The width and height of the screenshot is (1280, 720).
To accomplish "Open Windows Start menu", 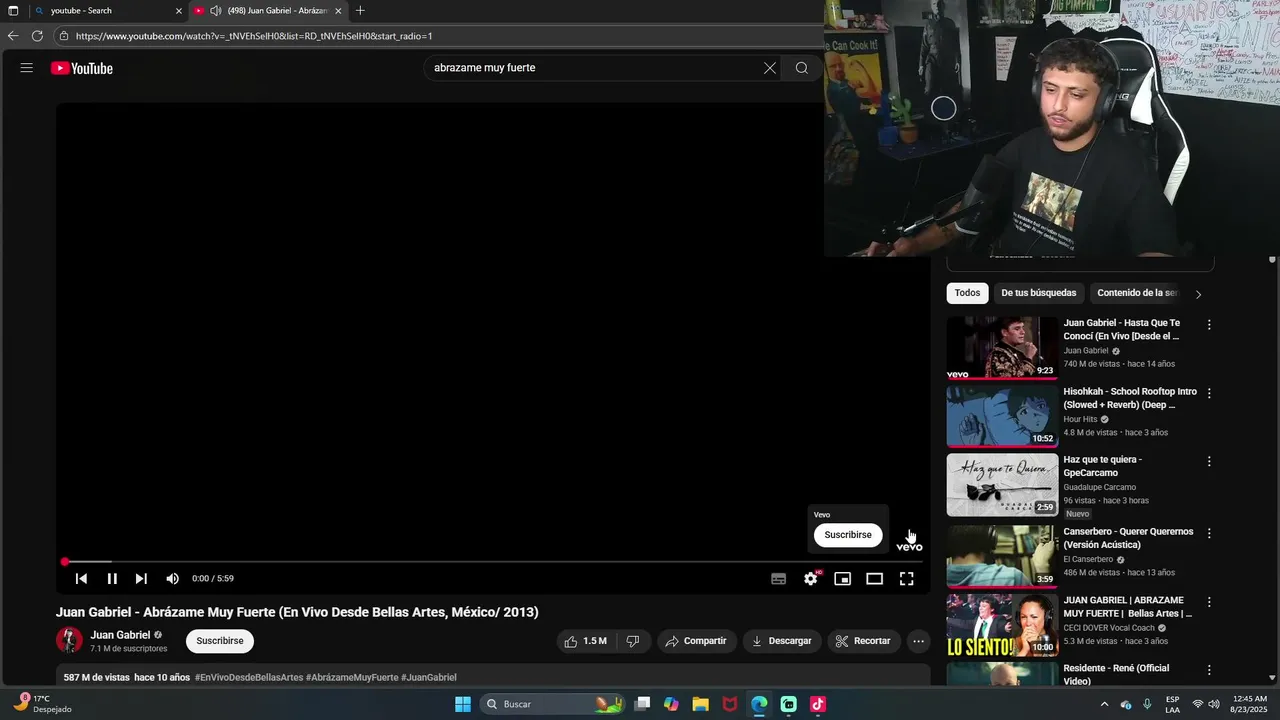I will click(463, 704).
